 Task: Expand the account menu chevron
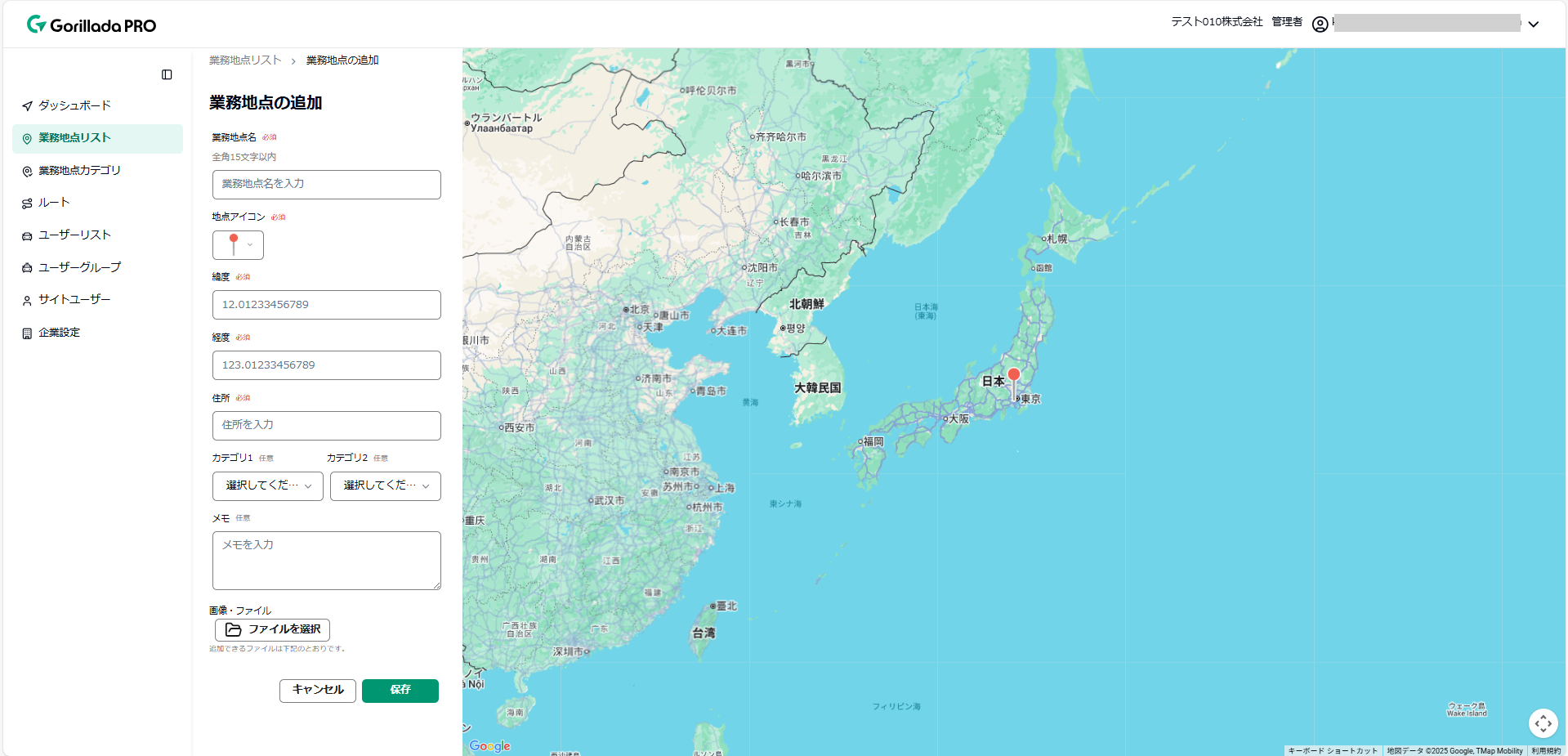pyautogui.click(x=1534, y=25)
